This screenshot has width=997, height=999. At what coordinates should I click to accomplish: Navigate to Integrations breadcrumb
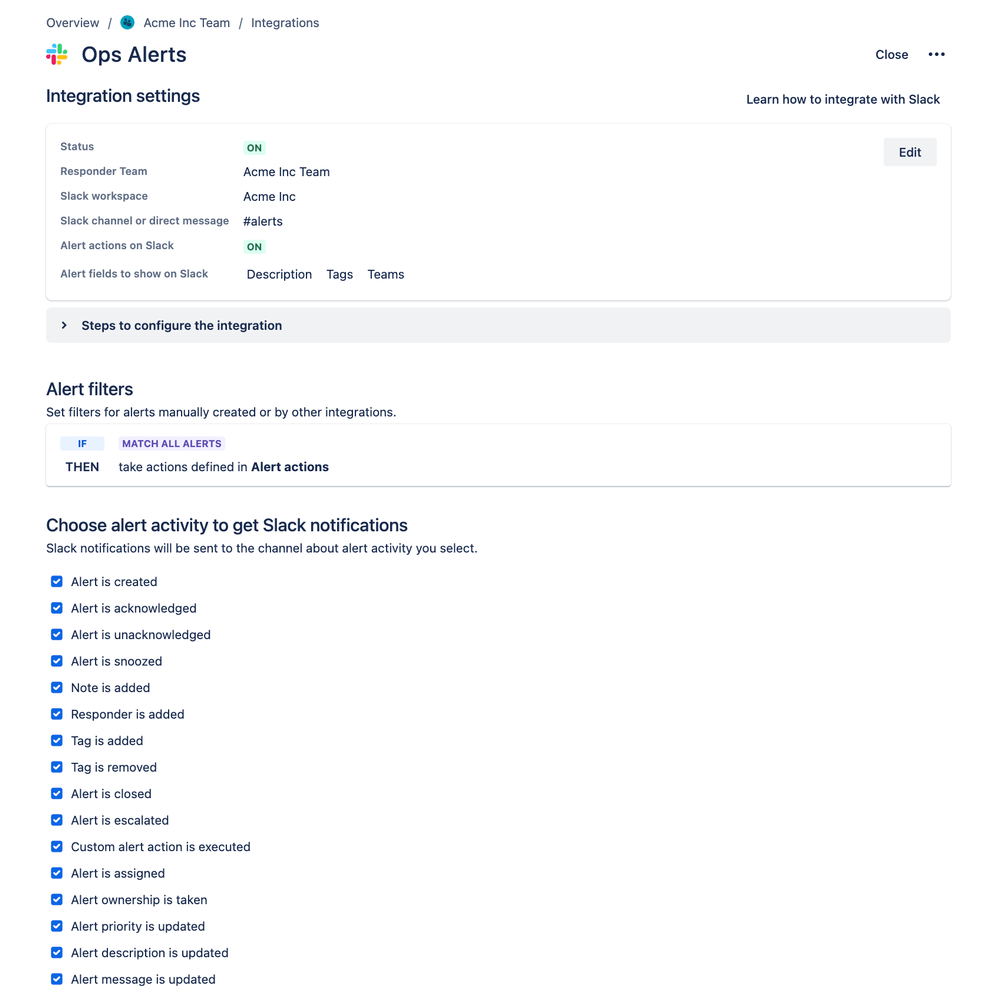[x=285, y=23]
